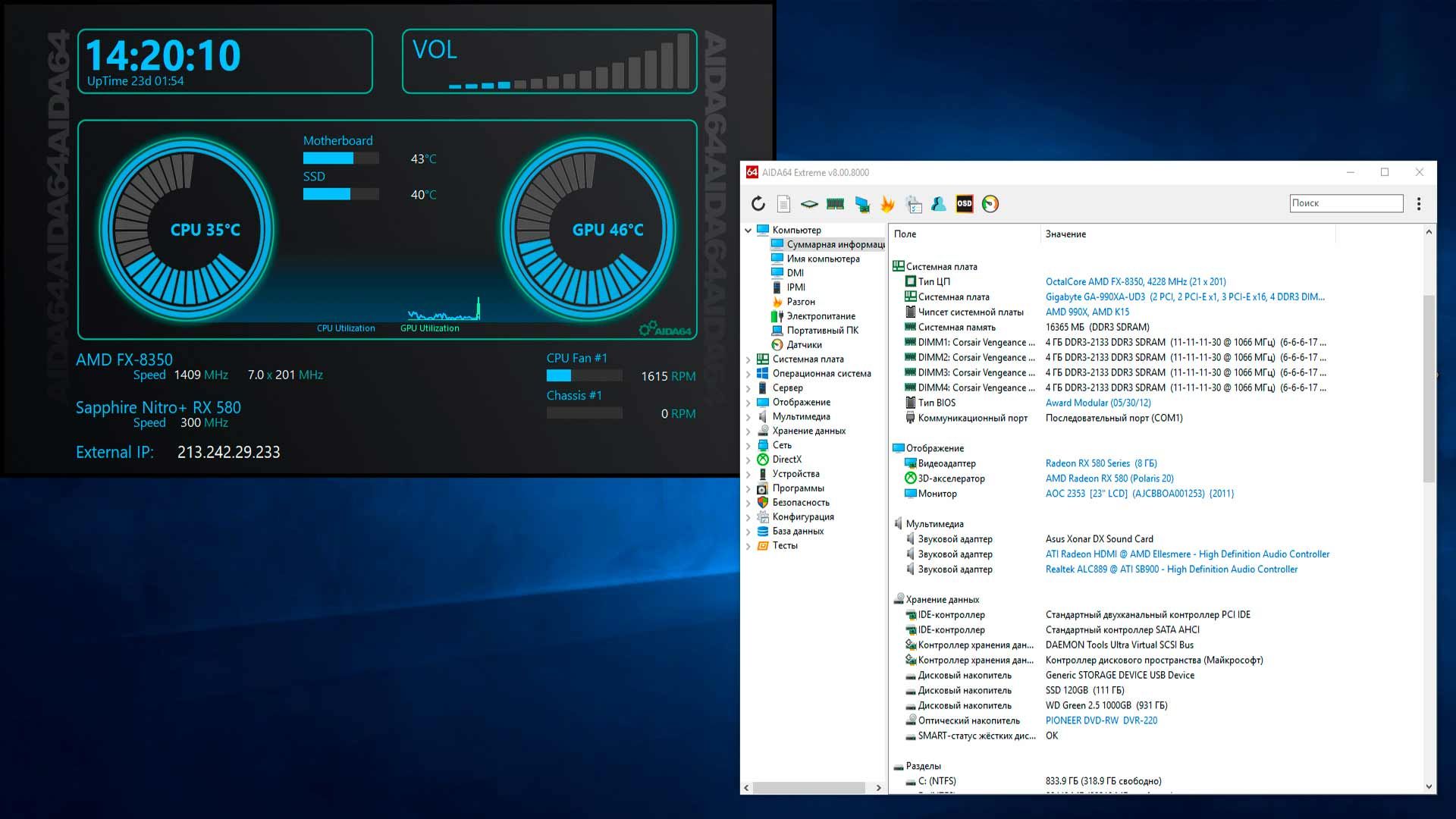
Task: Select the Разгон tree item
Action: pos(801,302)
